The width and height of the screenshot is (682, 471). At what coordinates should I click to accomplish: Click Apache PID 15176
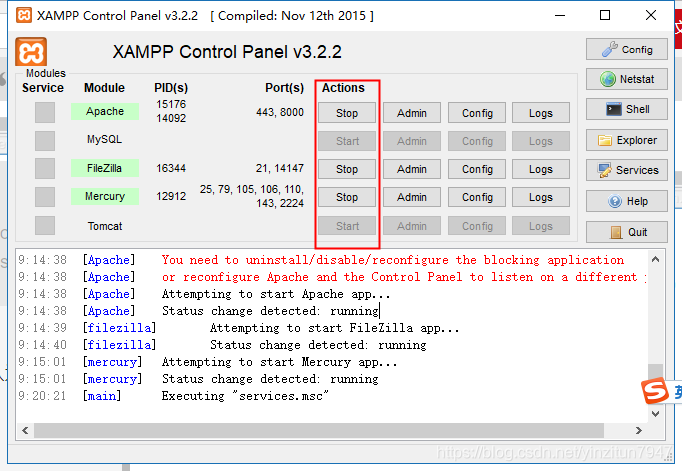pos(171,104)
